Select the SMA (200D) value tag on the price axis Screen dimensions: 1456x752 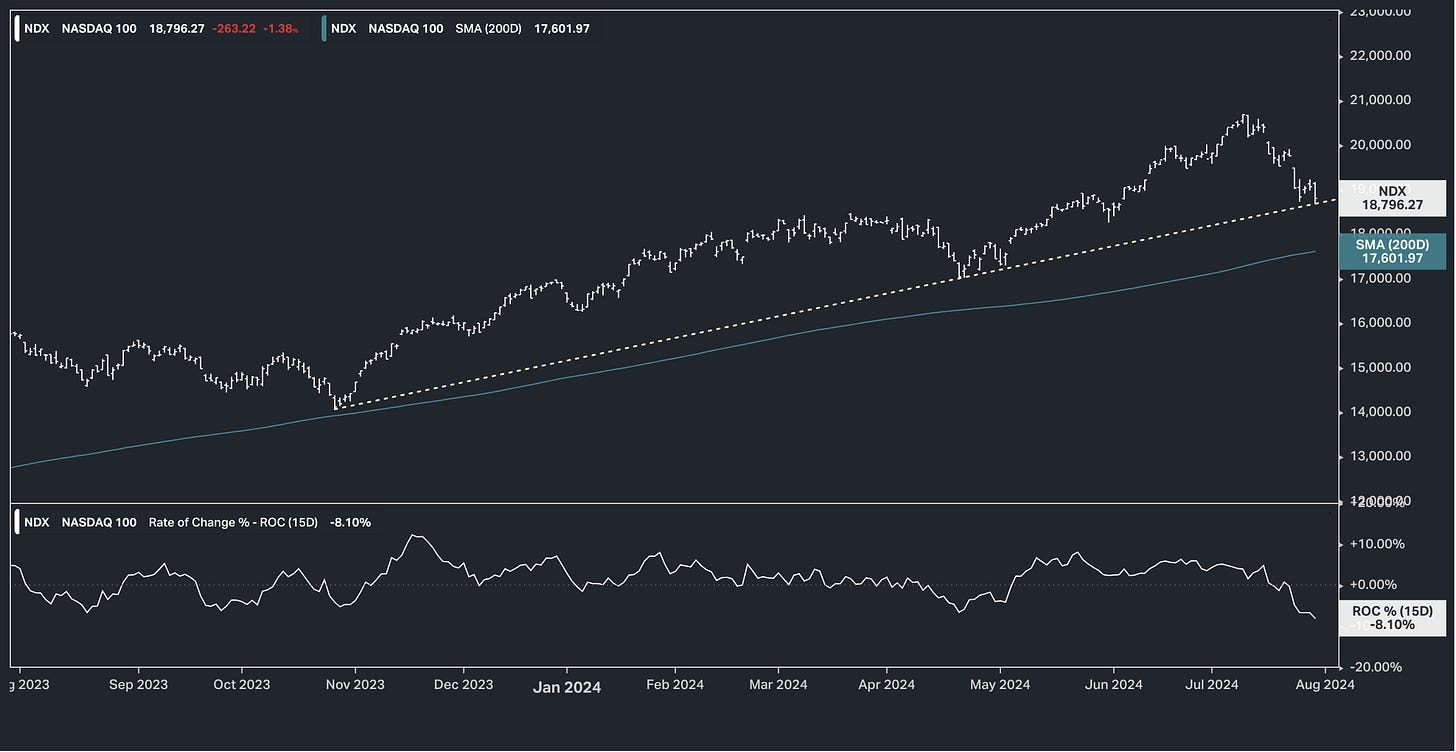(x=1390, y=251)
